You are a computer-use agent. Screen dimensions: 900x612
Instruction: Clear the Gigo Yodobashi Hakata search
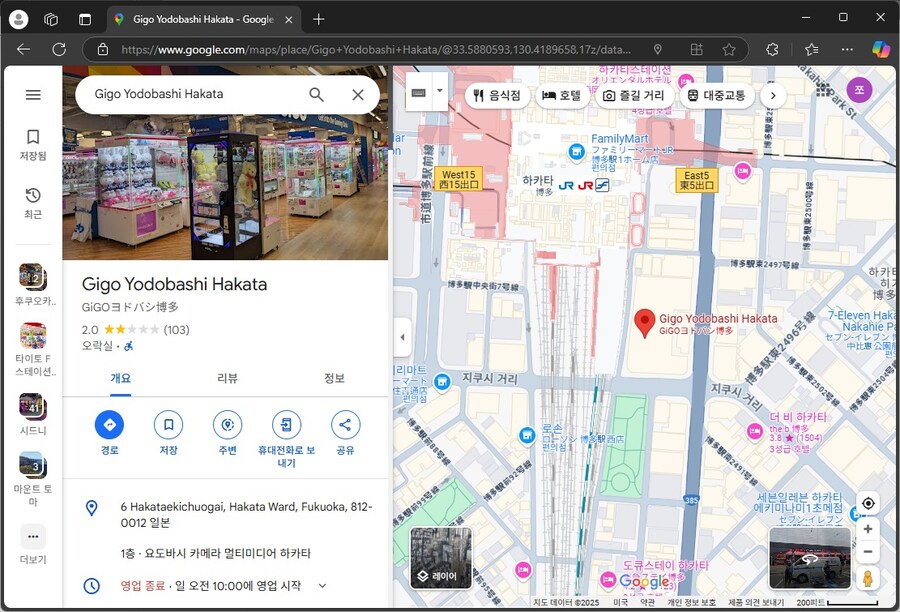(358, 94)
